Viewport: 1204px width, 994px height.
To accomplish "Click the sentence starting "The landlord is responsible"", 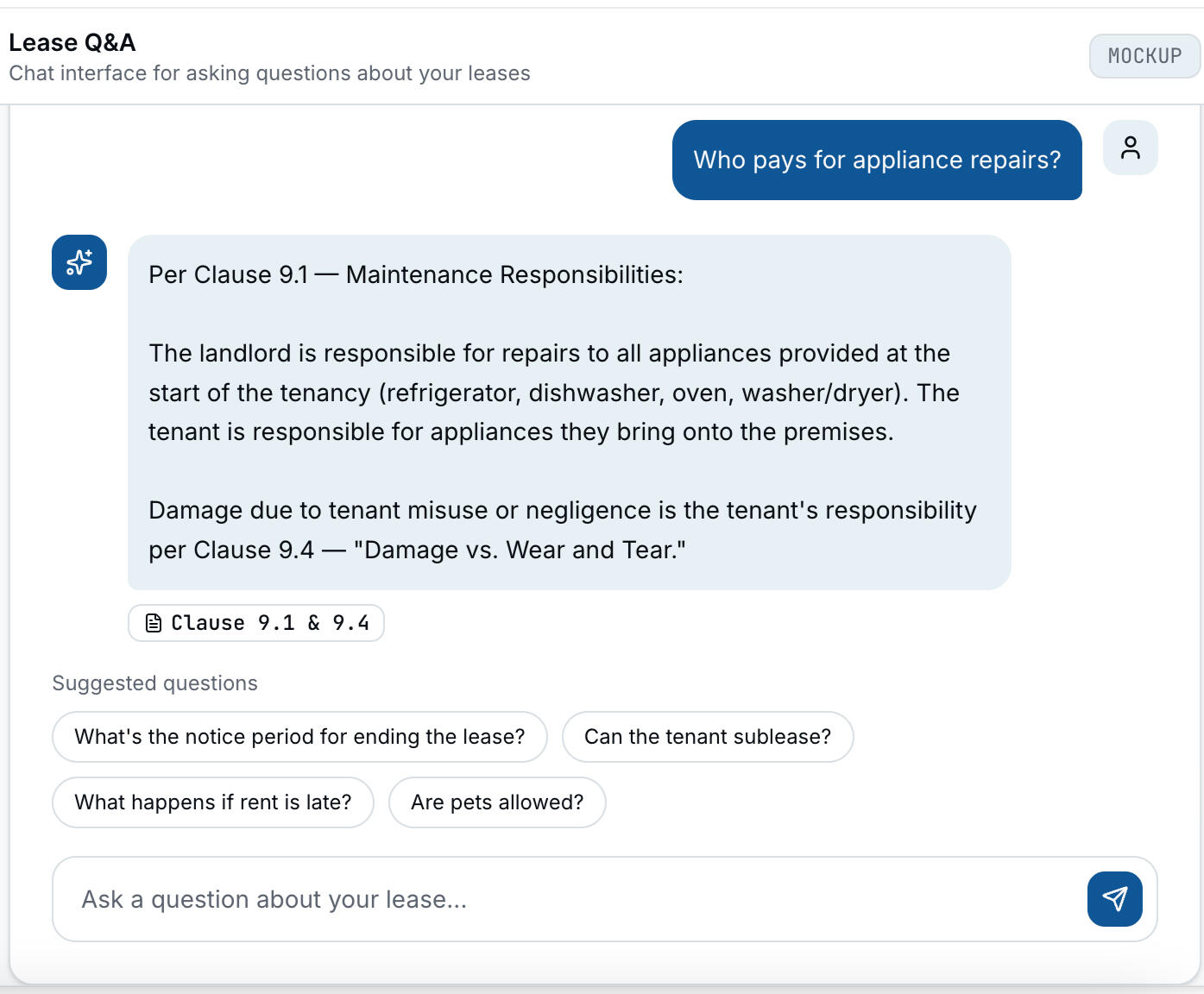I will coord(549,353).
